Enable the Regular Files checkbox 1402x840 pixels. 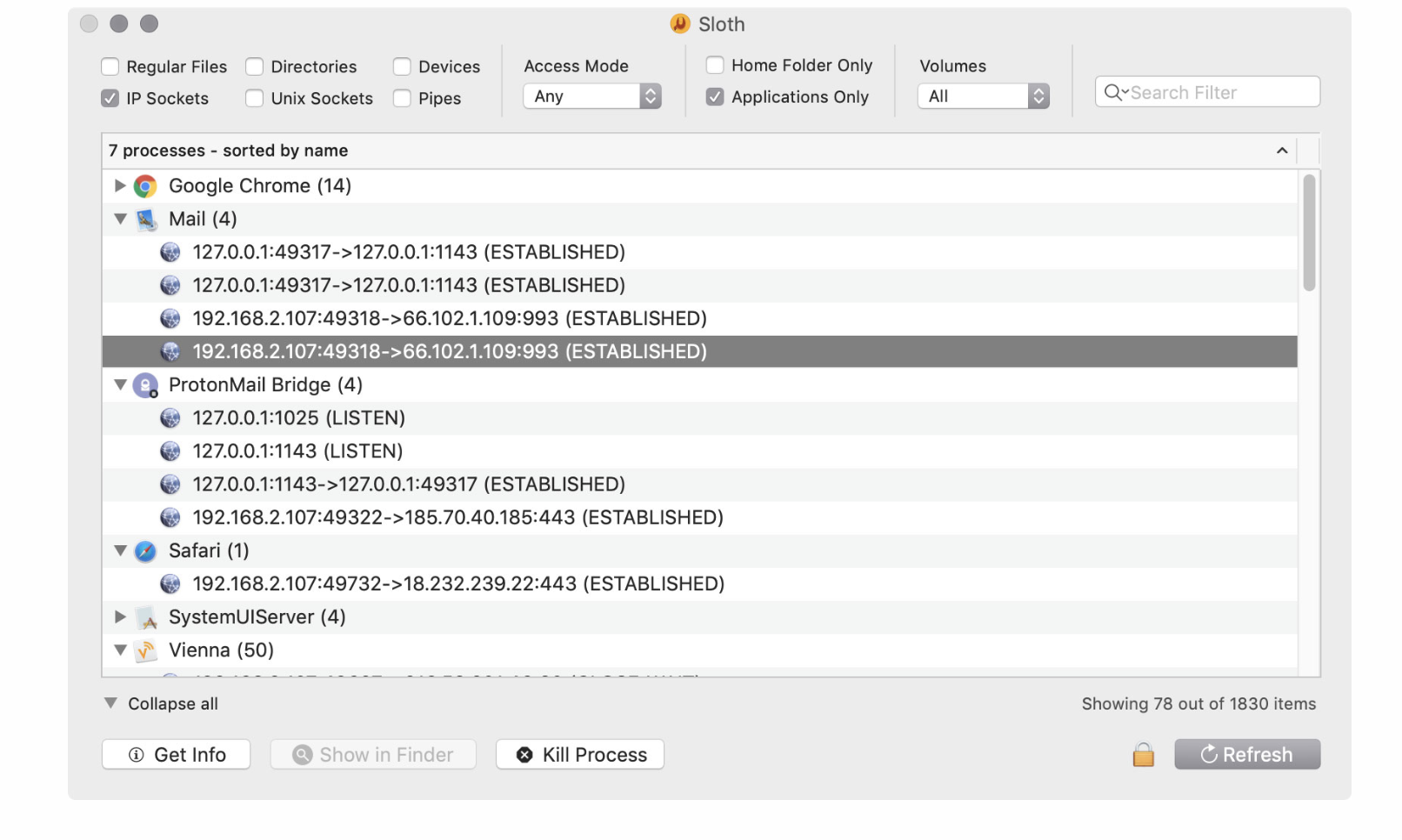[x=110, y=67]
